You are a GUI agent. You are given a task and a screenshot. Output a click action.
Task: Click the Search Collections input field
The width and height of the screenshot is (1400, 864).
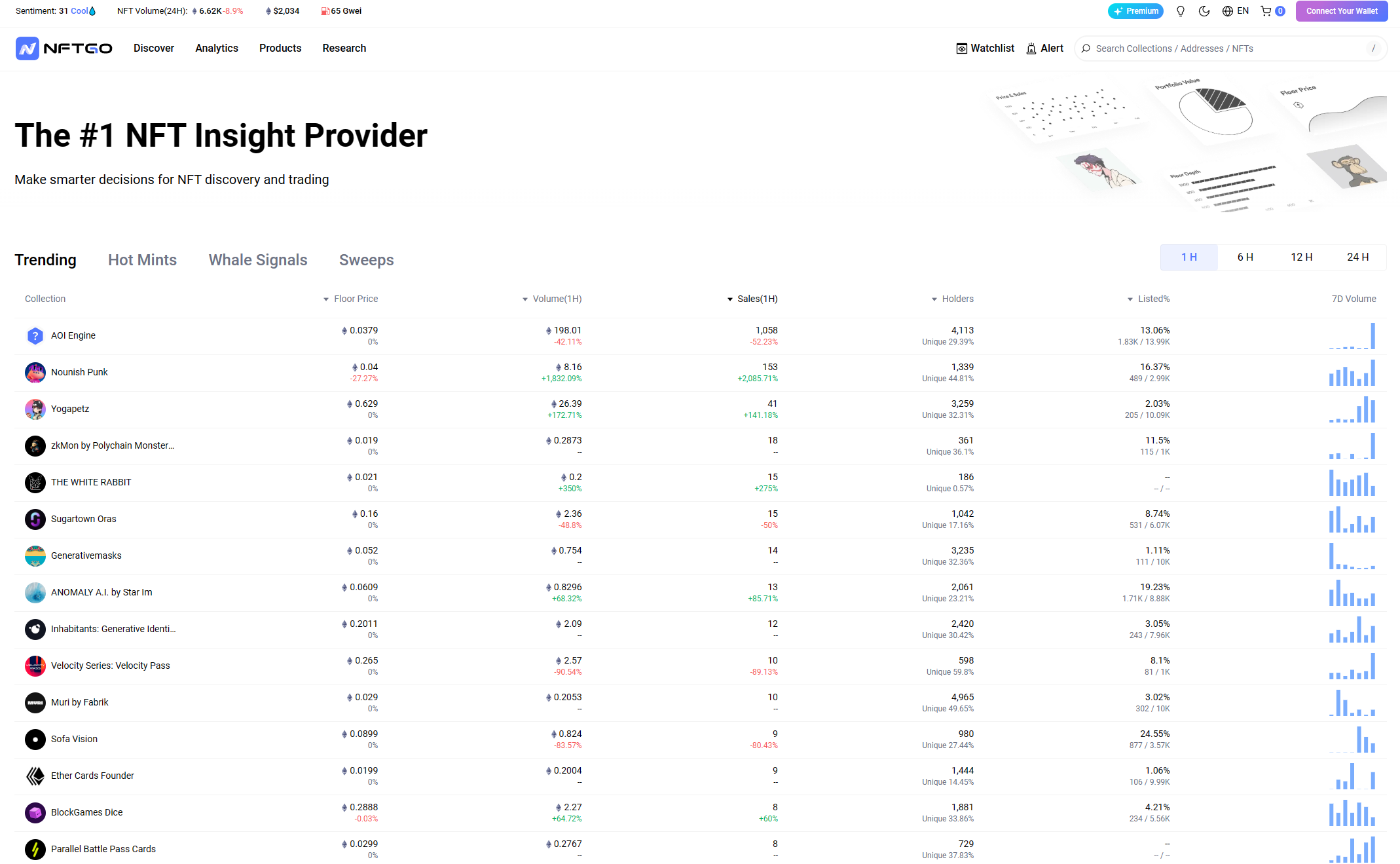point(1230,48)
